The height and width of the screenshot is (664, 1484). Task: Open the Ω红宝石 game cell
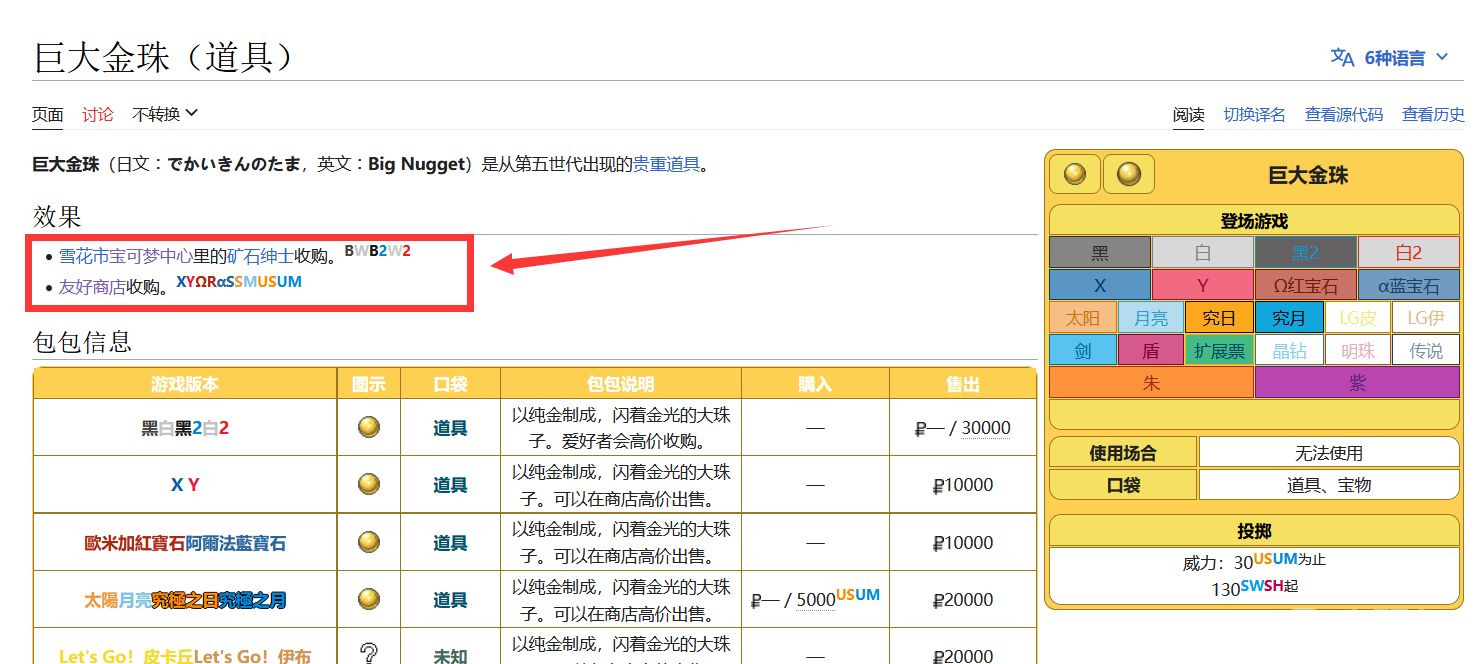pyautogui.click(x=1305, y=285)
